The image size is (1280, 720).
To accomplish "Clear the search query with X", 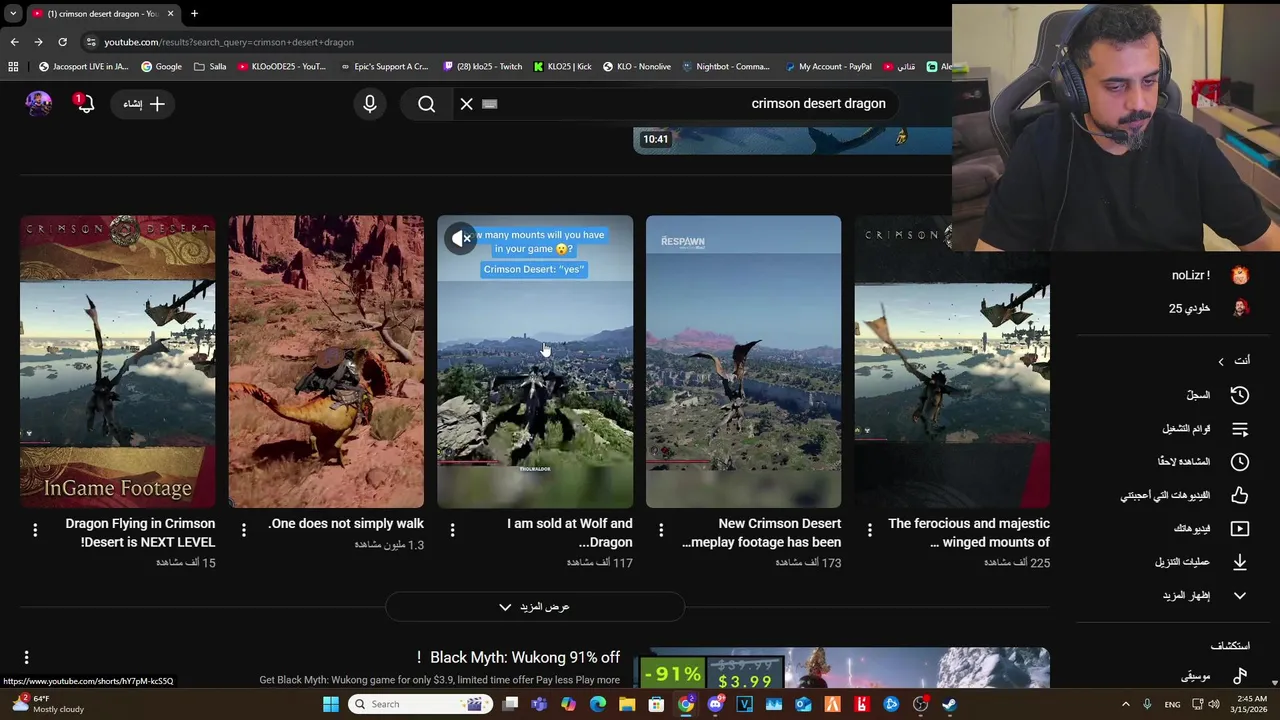I will (466, 103).
